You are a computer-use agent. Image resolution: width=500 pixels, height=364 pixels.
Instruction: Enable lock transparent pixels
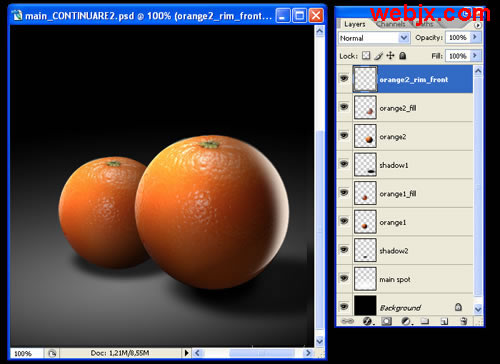[366, 55]
